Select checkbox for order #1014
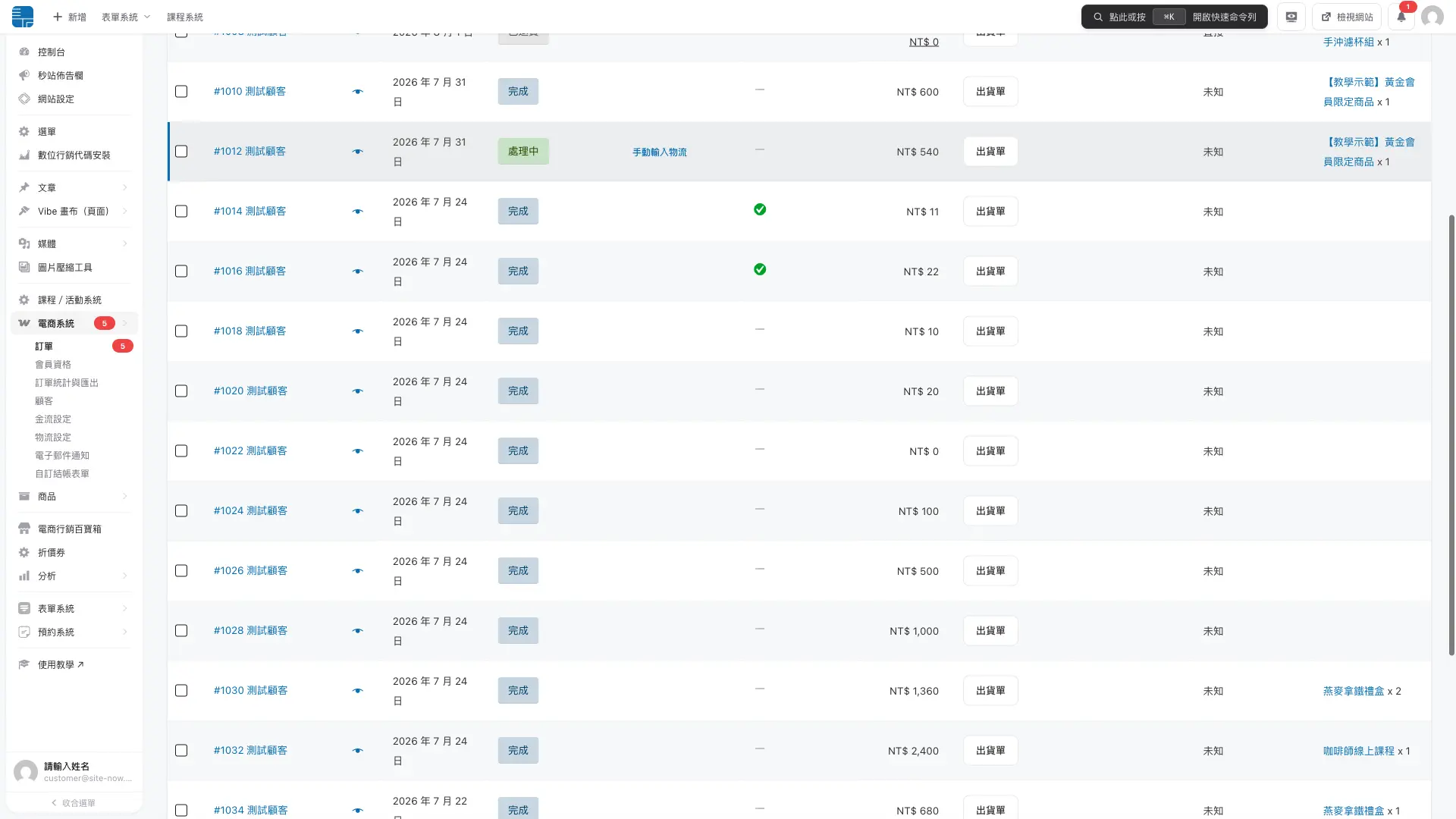This screenshot has width=1456, height=819. point(181,211)
